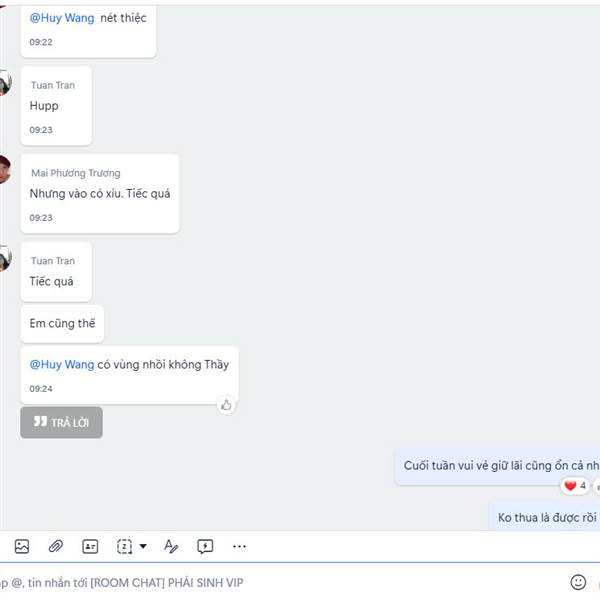Viewport: 600px width, 600px height.
Task: Open Mai Phương Trương's avatar
Action: (4, 170)
